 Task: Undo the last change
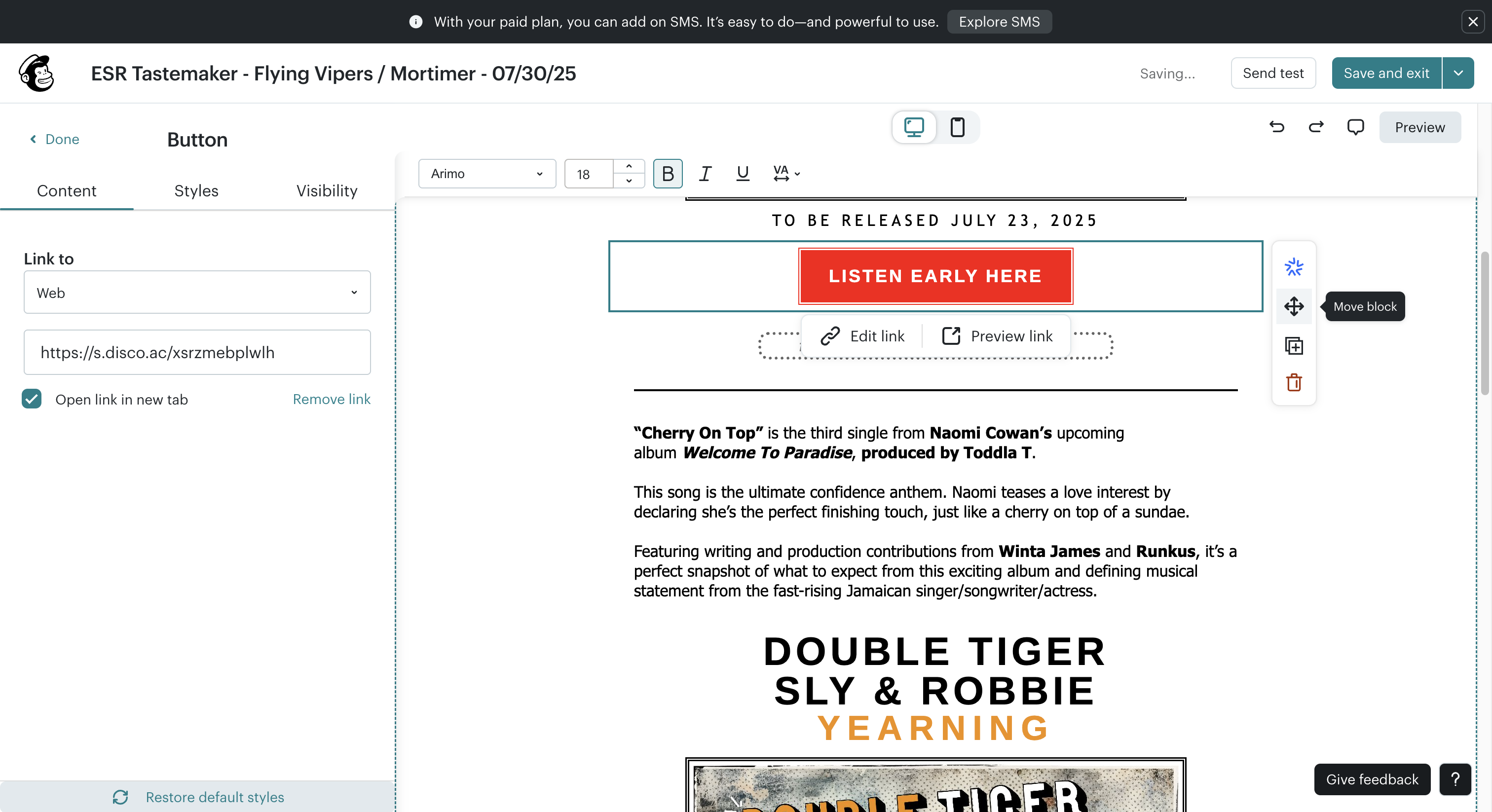pyautogui.click(x=1277, y=127)
